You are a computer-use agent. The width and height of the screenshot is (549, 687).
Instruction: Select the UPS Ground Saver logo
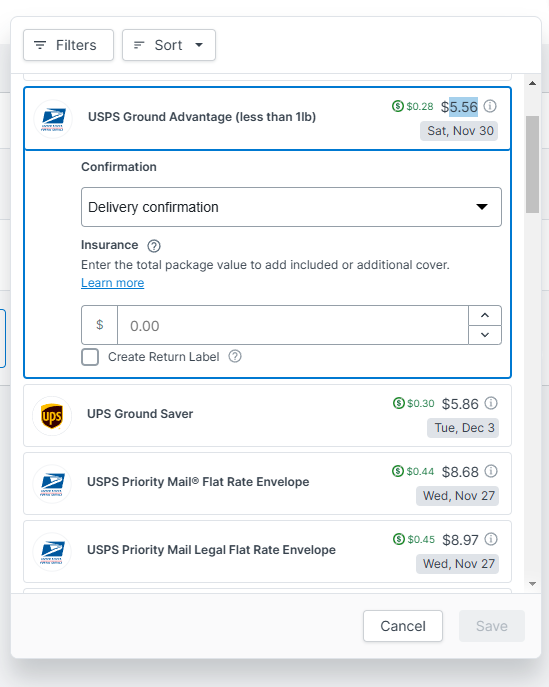coord(52,416)
